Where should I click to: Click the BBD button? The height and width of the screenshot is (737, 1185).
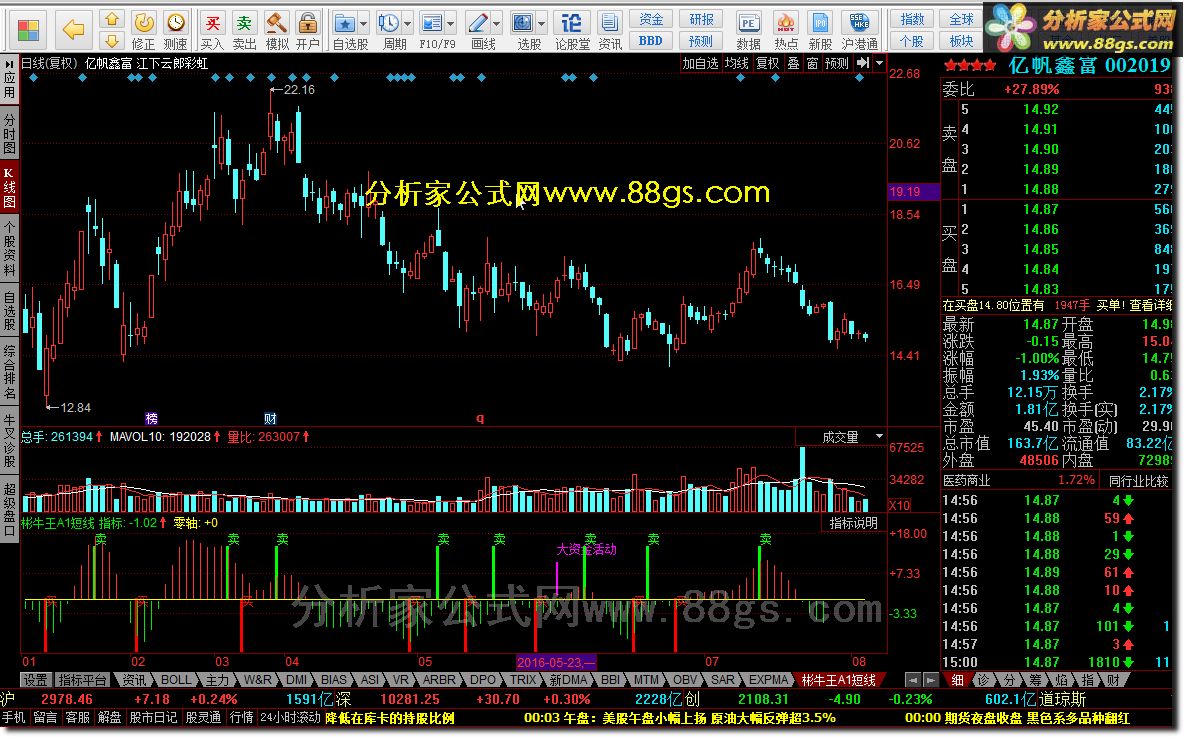click(x=651, y=41)
